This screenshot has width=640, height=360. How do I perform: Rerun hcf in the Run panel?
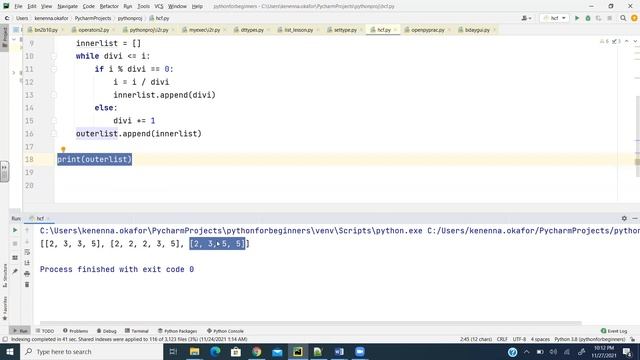coord(15,230)
